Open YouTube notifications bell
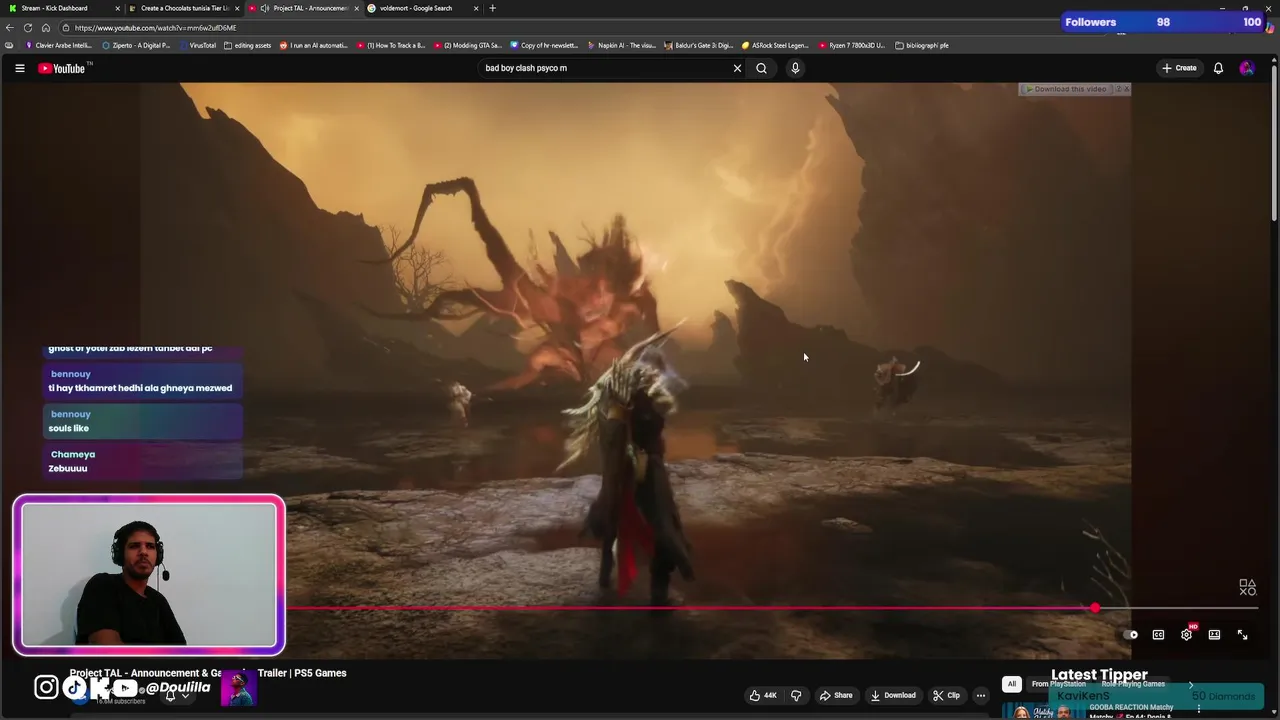 tap(1218, 68)
